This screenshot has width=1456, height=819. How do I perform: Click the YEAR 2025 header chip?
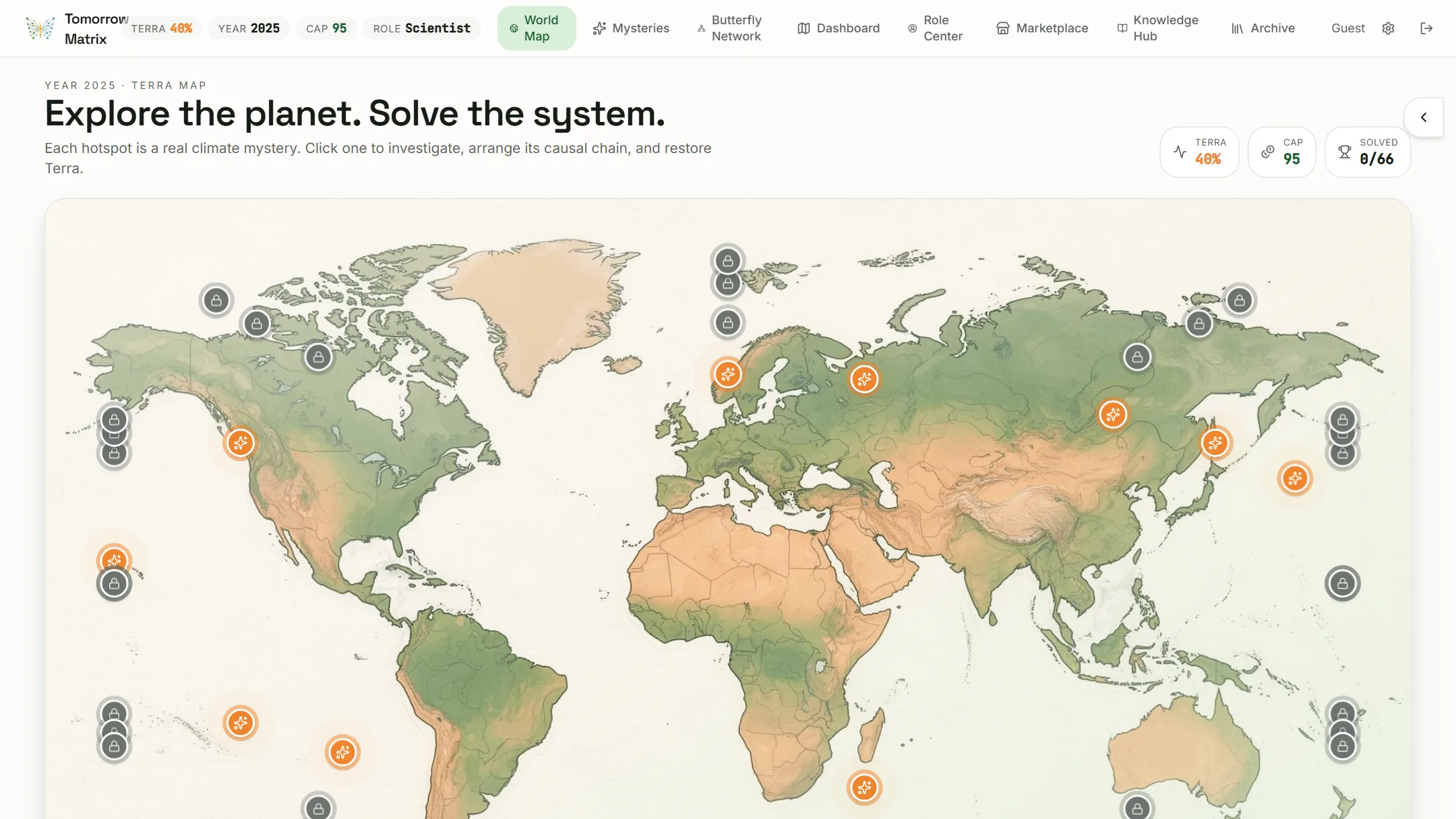(x=249, y=28)
